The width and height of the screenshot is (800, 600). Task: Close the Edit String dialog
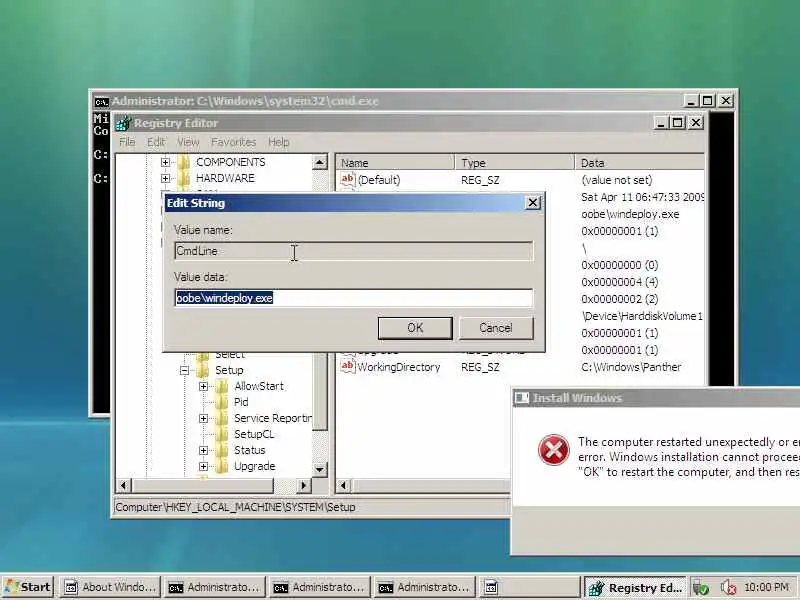533,203
